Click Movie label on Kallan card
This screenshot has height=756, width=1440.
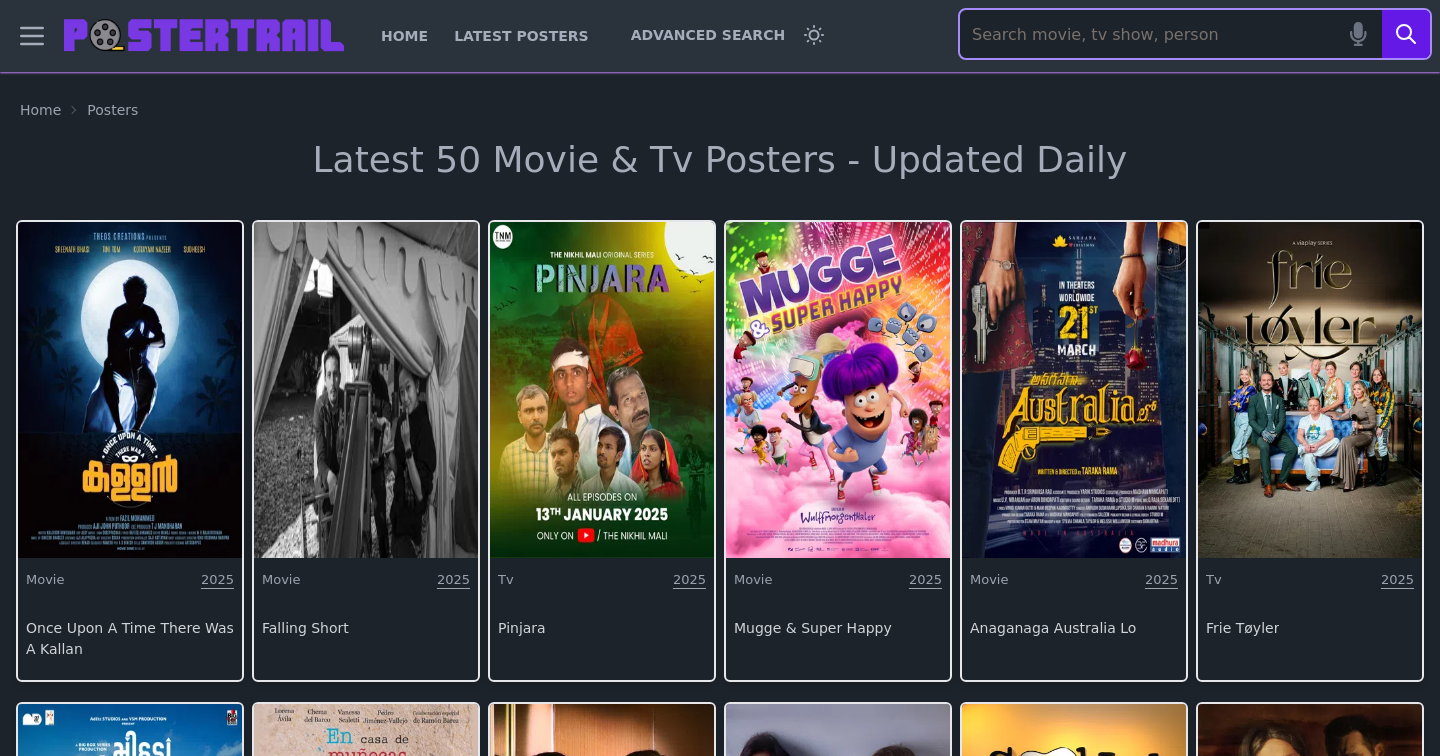[45, 580]
